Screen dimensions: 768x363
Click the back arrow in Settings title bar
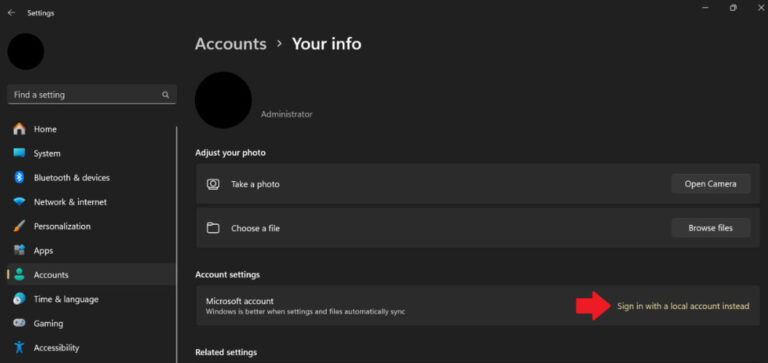(11, 13)
